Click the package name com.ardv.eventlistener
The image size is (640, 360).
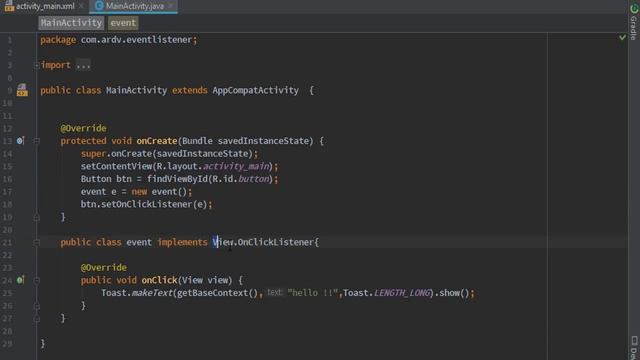tap(136, 40)
